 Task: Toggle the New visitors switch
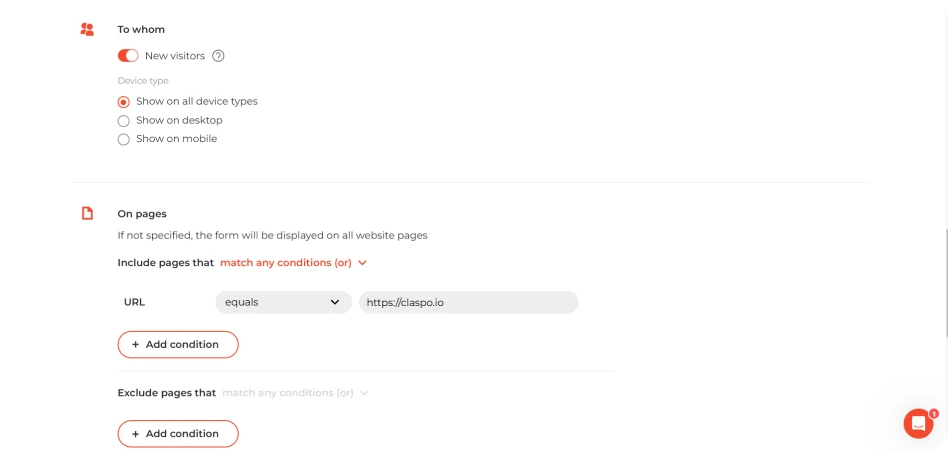[128, 56]
